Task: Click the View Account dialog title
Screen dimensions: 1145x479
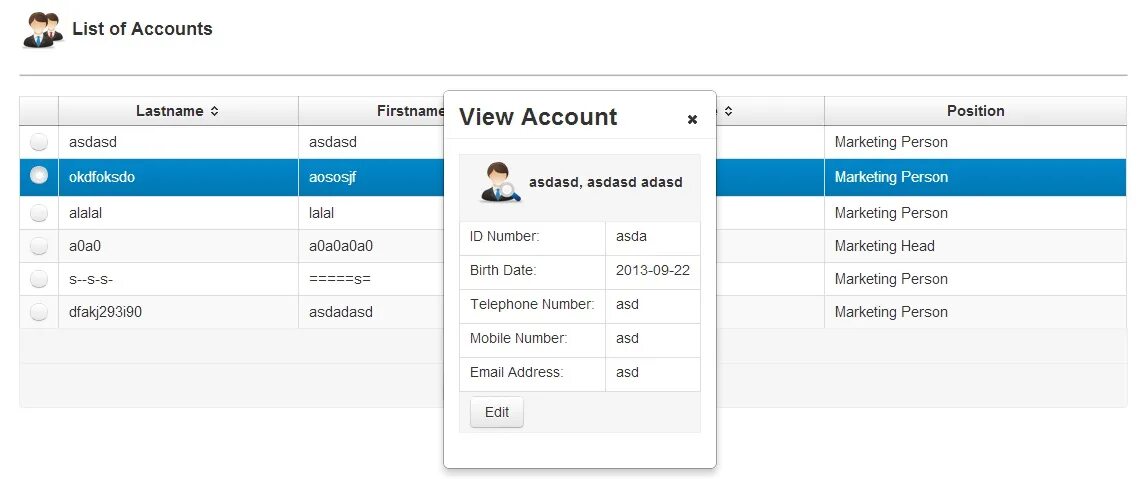Action: (538, 117)
